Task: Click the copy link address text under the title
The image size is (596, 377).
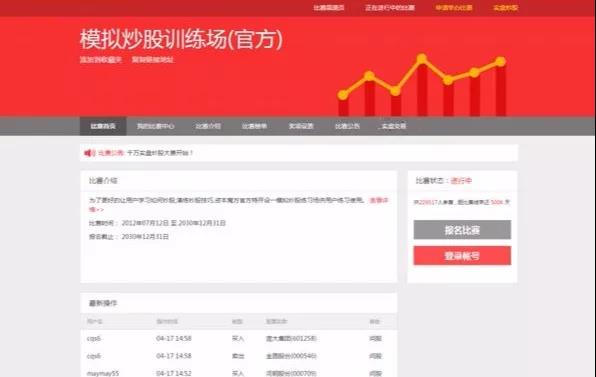Action: [153, 60]
